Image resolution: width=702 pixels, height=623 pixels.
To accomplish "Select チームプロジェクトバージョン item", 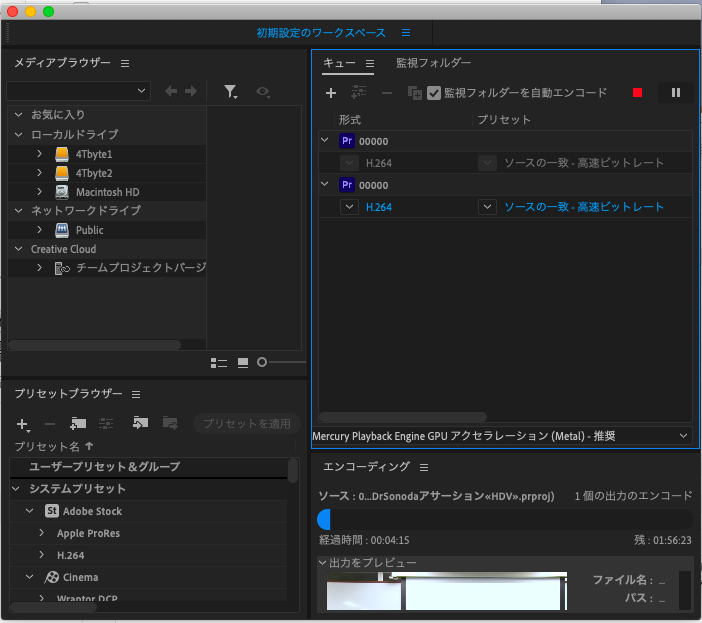I will (x=141, y=268).
